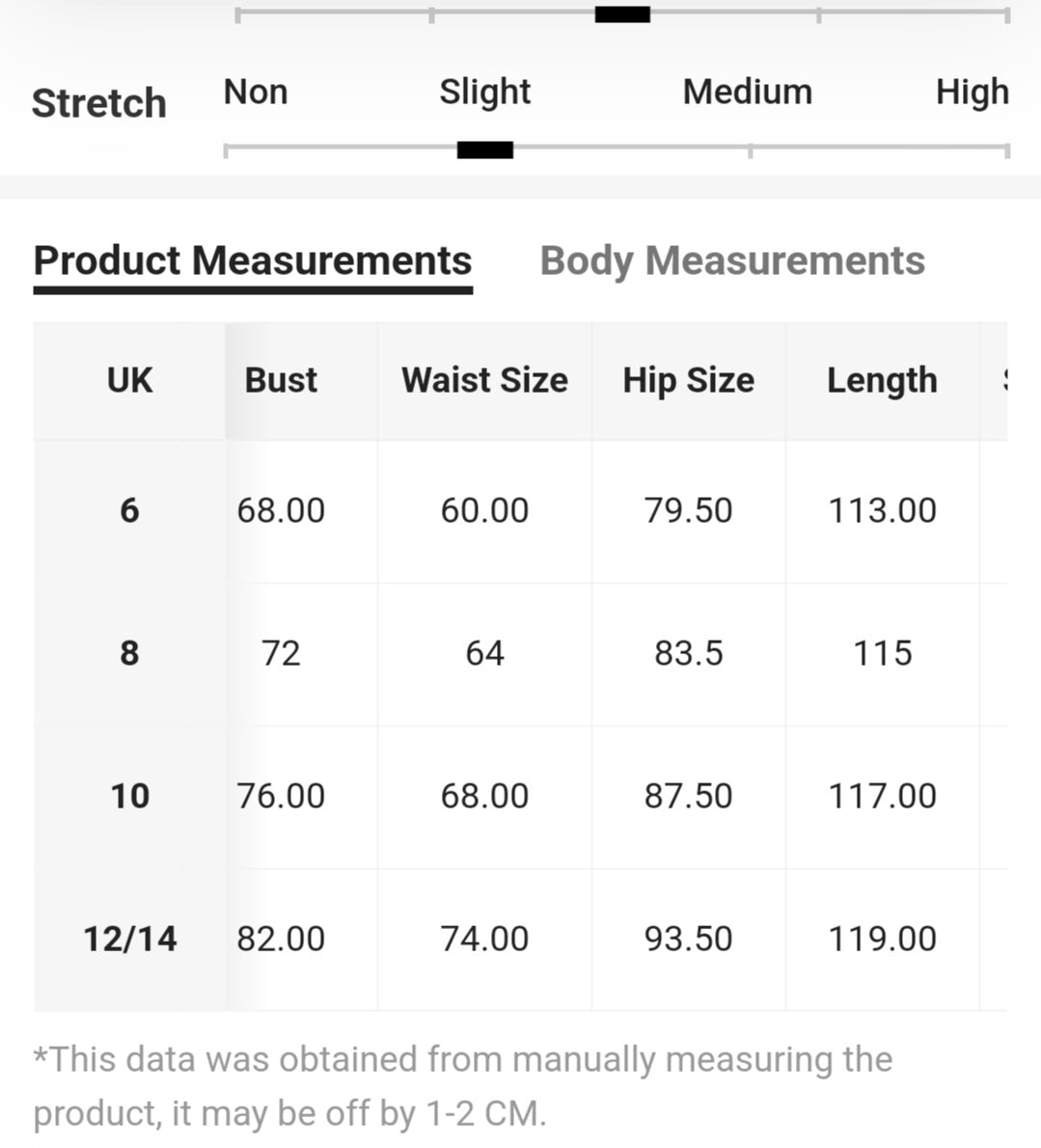Click the top fit slider black marker
This screenshot has height=1148, width=1041.
pos(622,14)
